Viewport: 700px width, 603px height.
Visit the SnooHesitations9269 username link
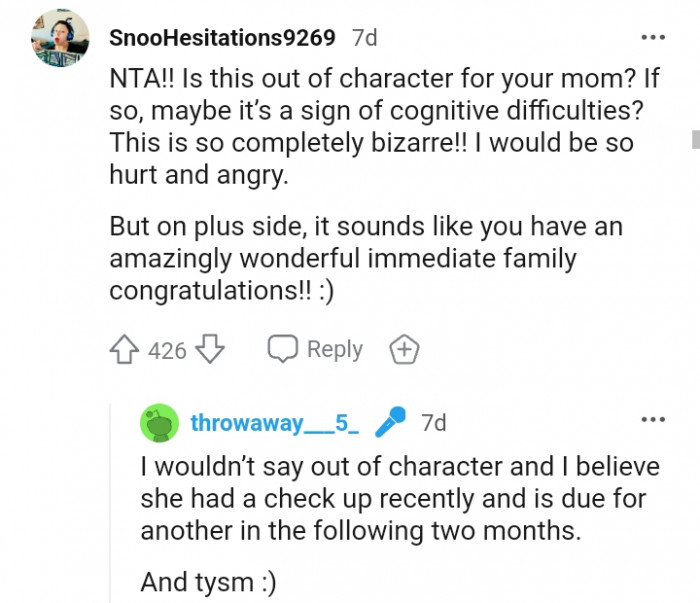pos(222,39)
